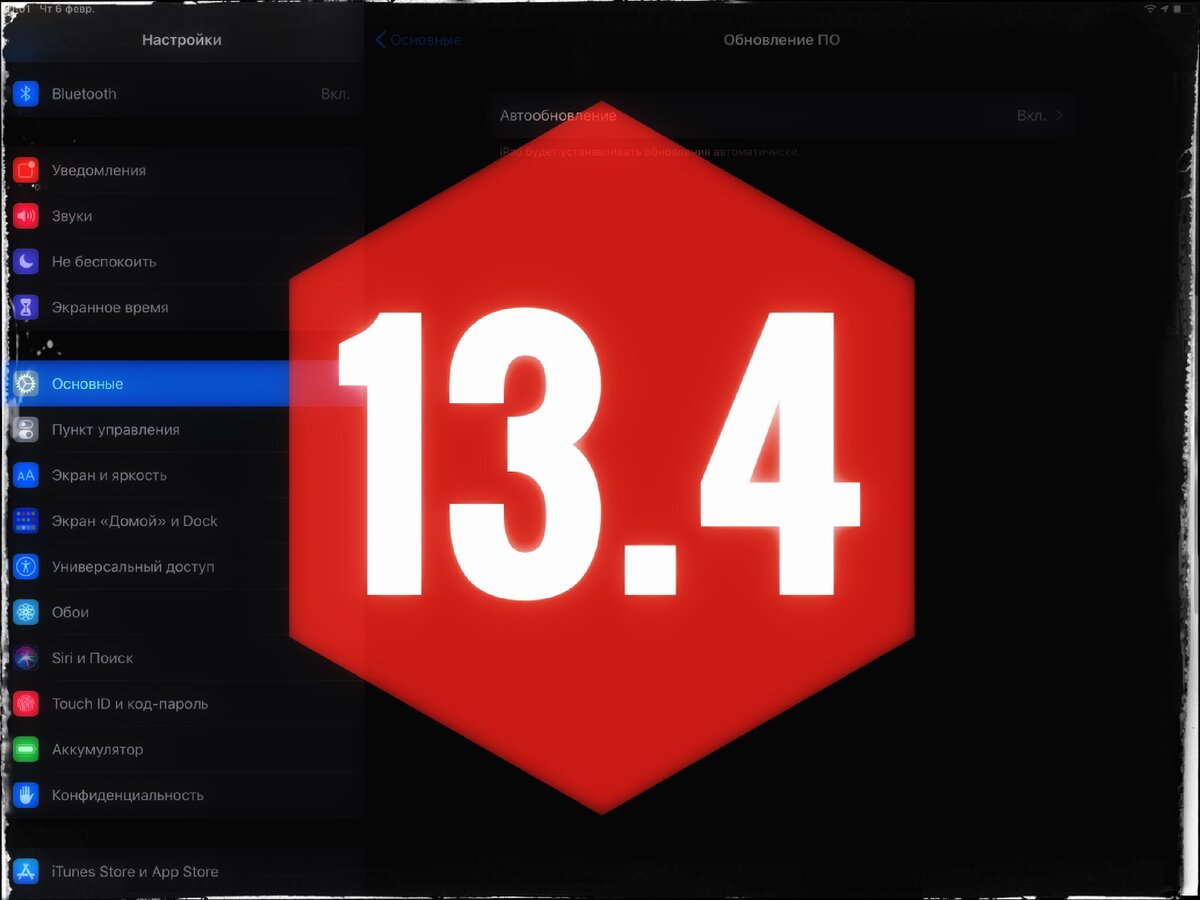
Task: Tap the Основные back button
Action: coord(420,40)
